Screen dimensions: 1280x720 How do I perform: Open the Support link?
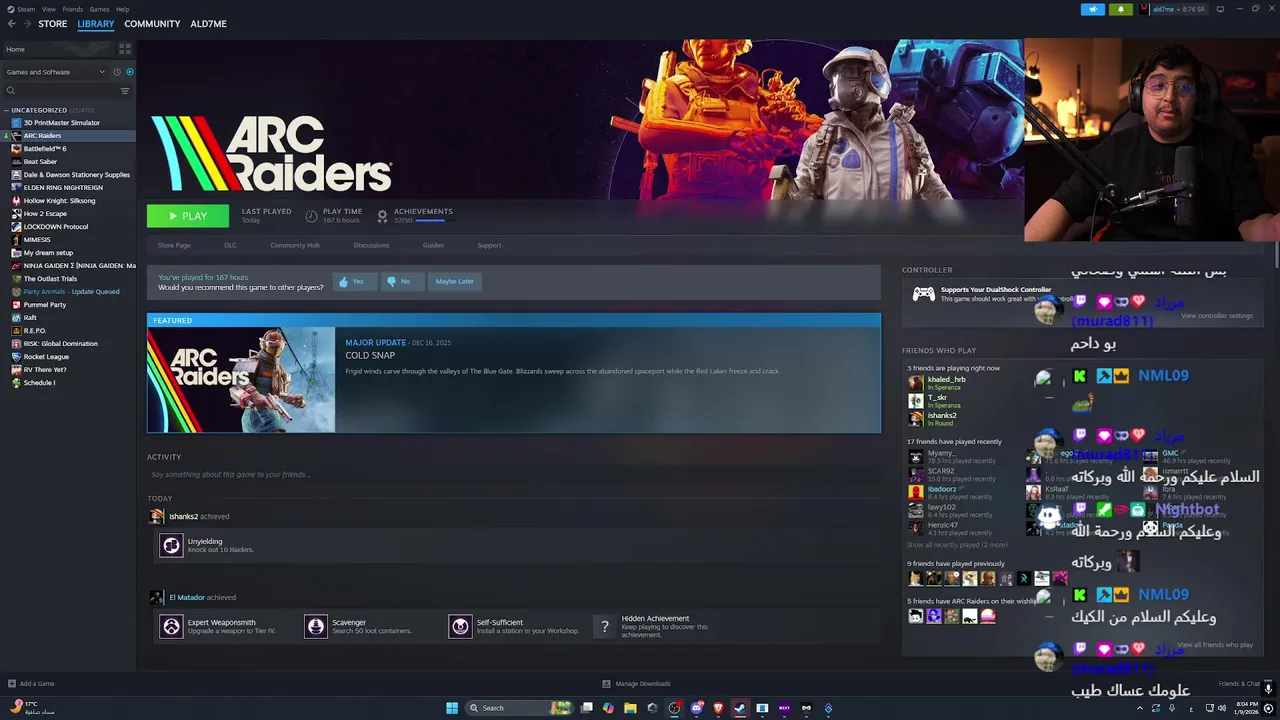[489, 245]
